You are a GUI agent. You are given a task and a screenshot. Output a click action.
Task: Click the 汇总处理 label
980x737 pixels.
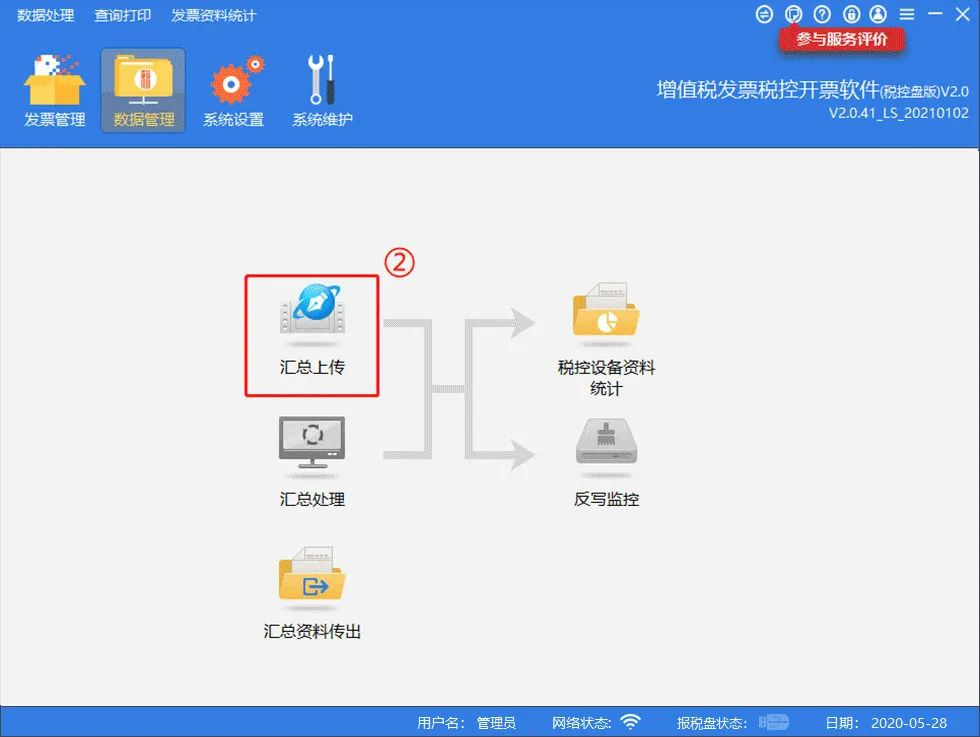click(x=312, y=499)
